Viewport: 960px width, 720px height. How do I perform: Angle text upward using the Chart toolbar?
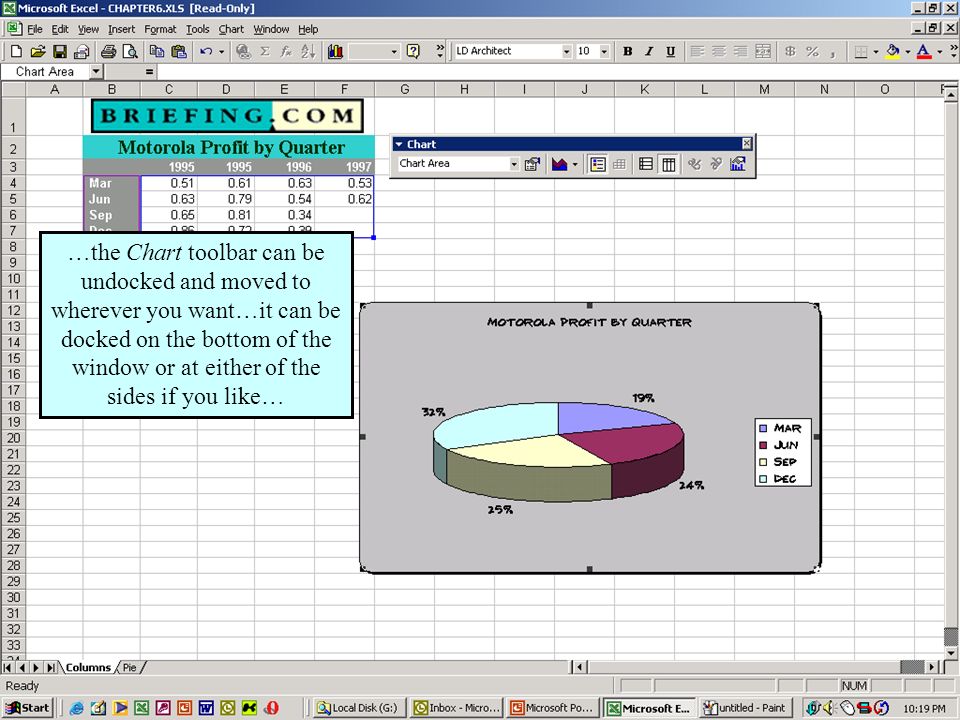[x=716, y=164]
